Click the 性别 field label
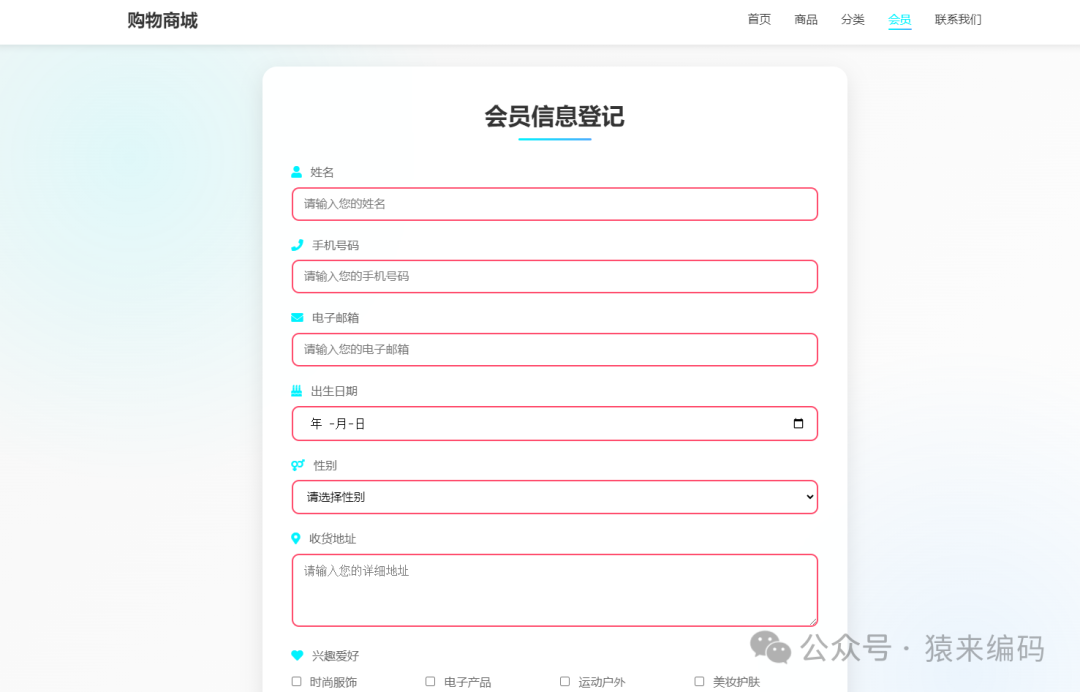 (325, 465)
